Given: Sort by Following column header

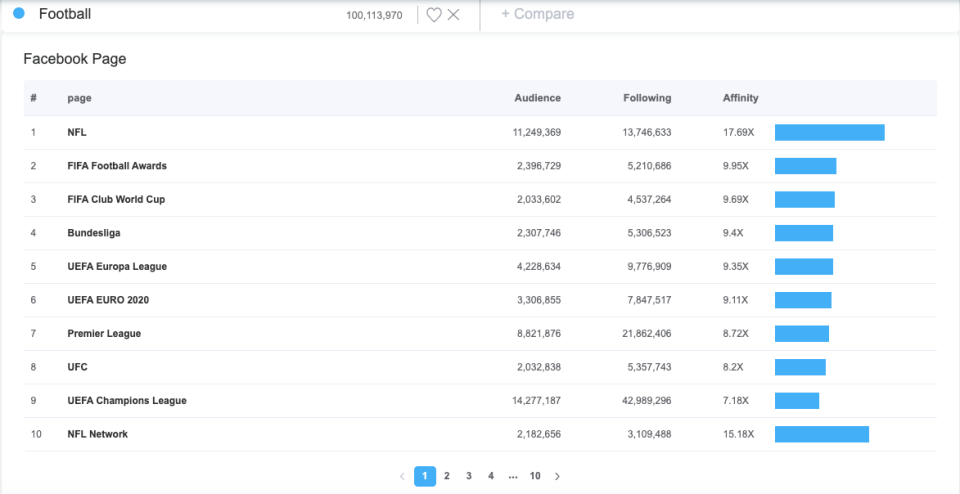Looking at the screenshot, I should pos(647,98).
